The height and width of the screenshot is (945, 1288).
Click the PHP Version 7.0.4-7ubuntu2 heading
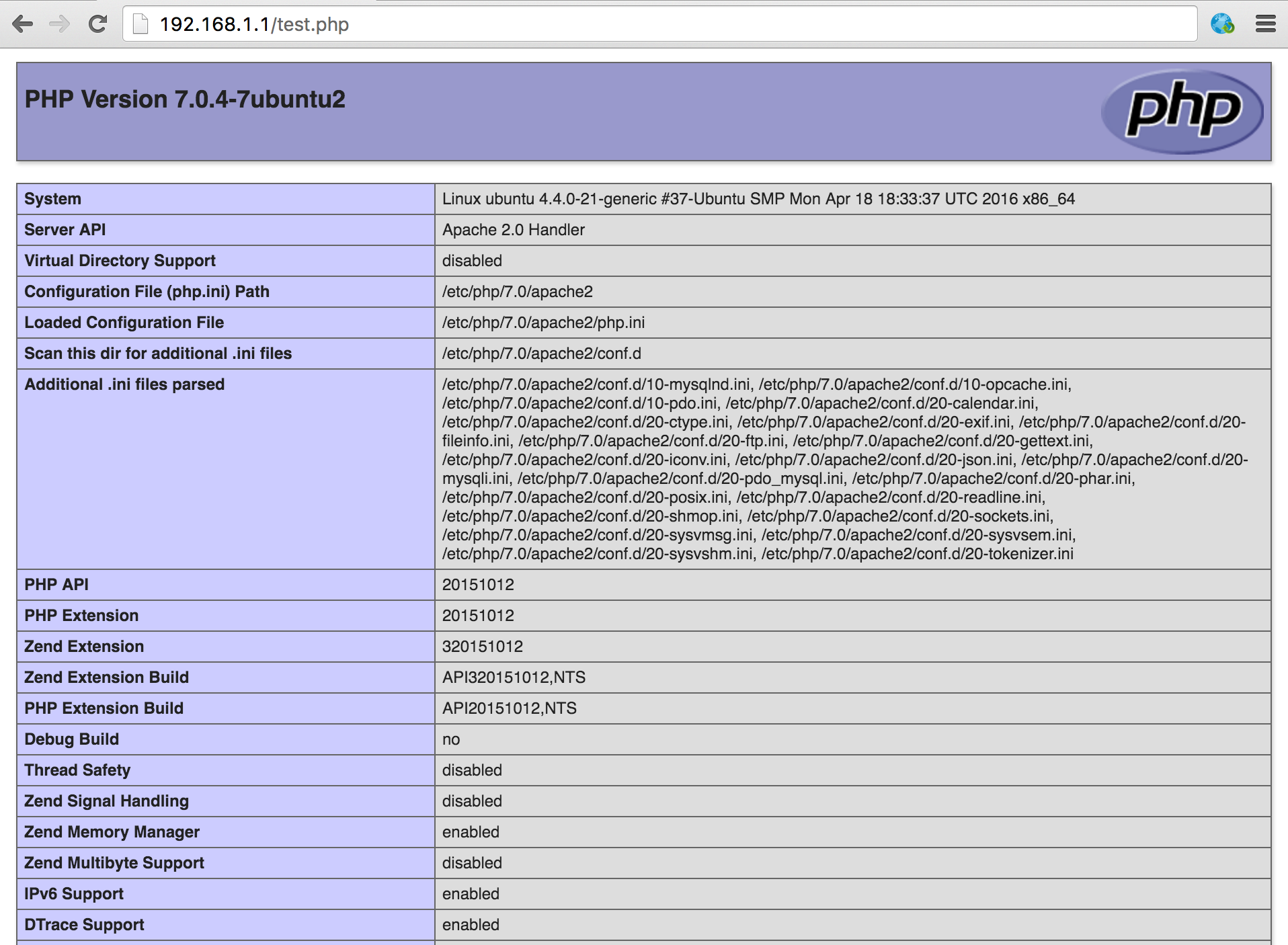pyautogui.click(x=185, y=99)
